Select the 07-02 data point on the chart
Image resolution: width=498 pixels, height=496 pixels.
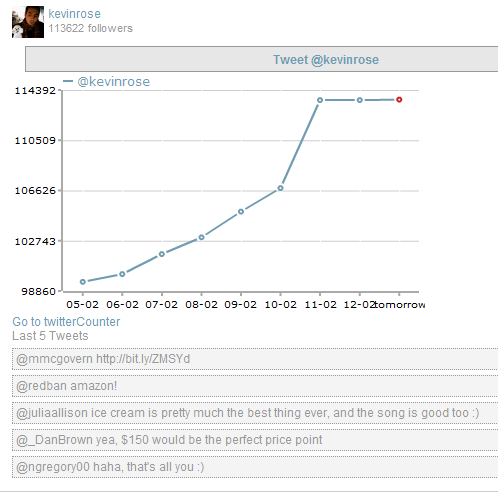(162, 254)
